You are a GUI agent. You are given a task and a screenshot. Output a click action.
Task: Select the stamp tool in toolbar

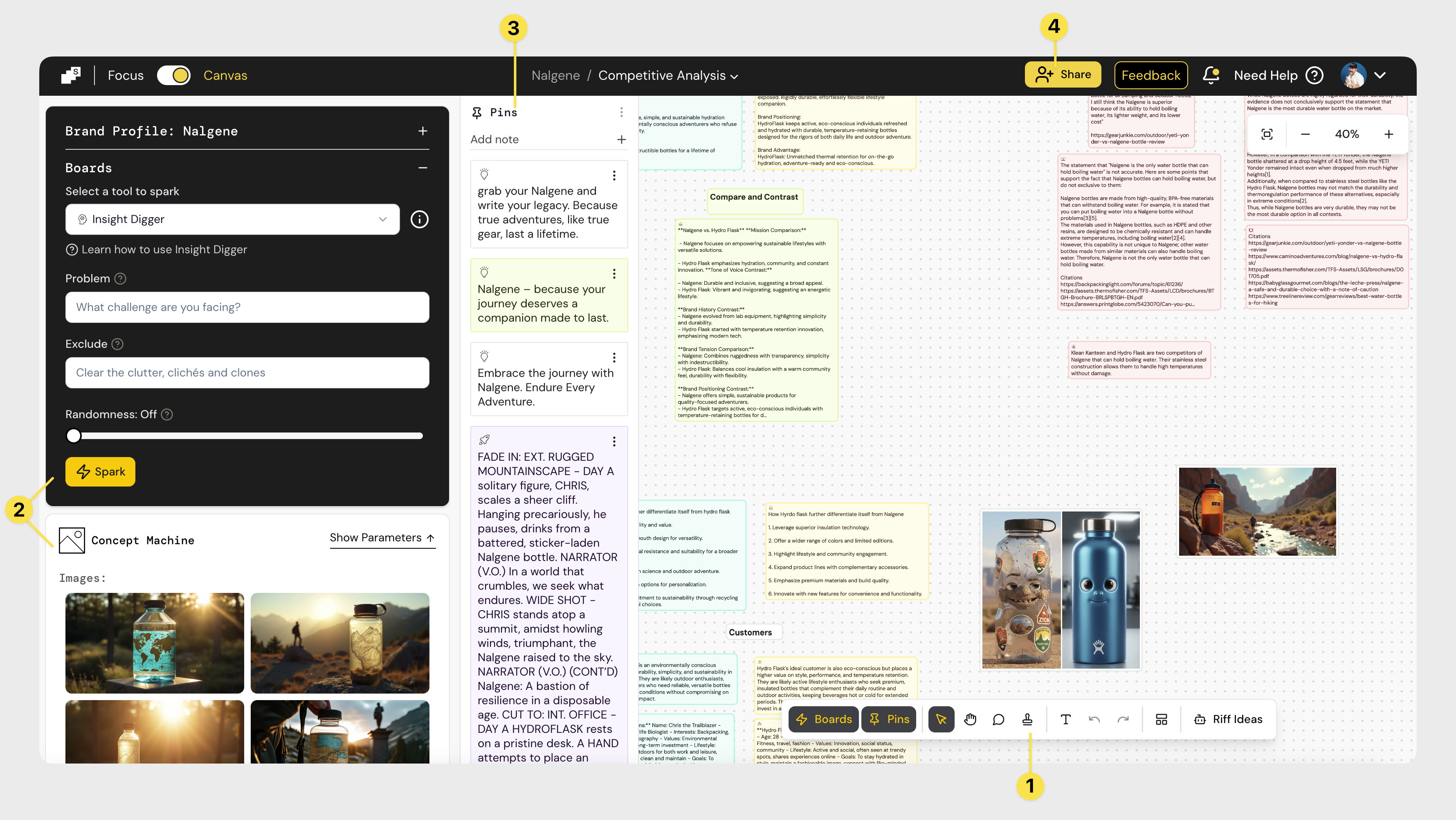[1027, 719]
